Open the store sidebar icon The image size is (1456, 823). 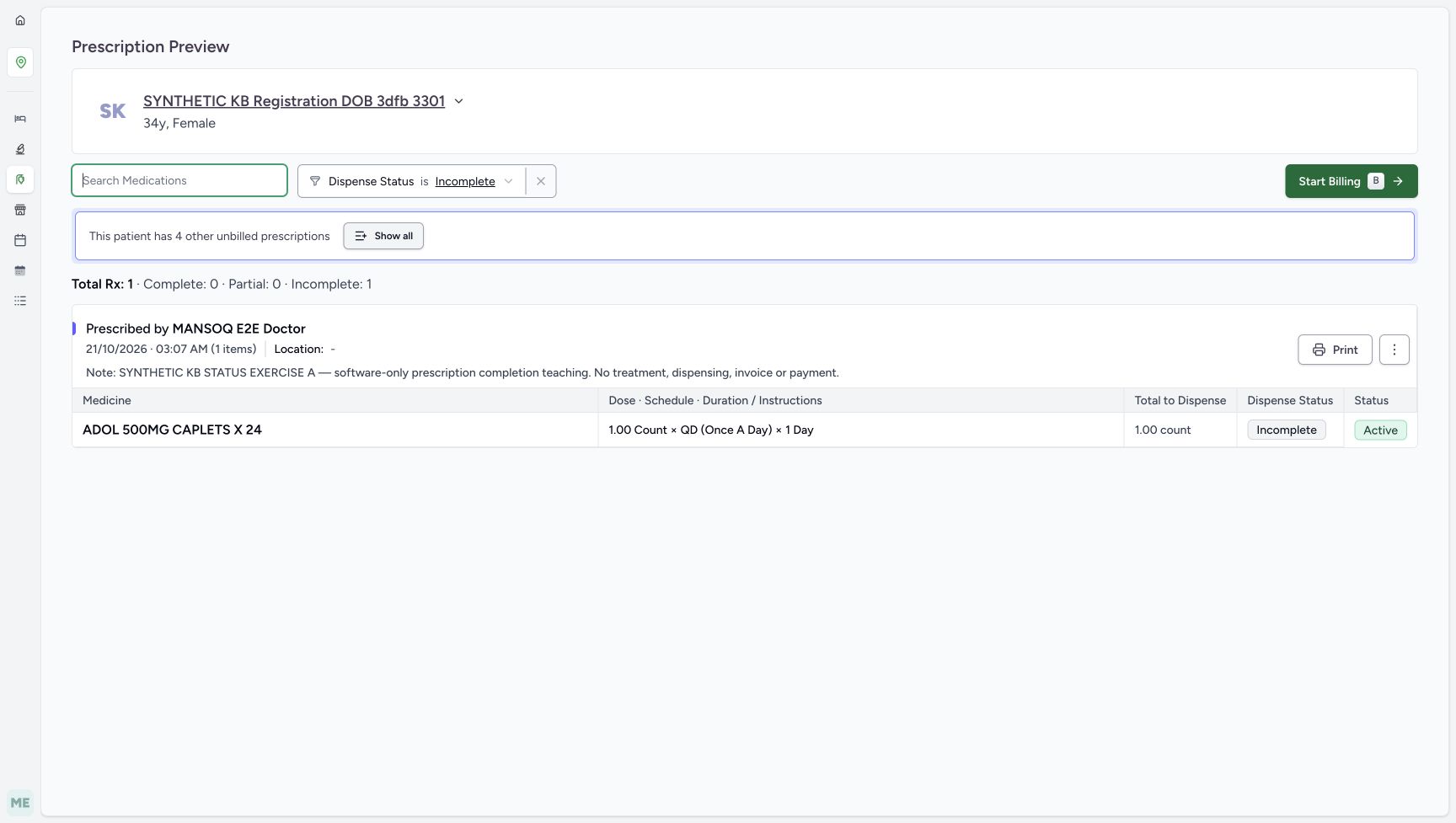click(x=20, y=210)
